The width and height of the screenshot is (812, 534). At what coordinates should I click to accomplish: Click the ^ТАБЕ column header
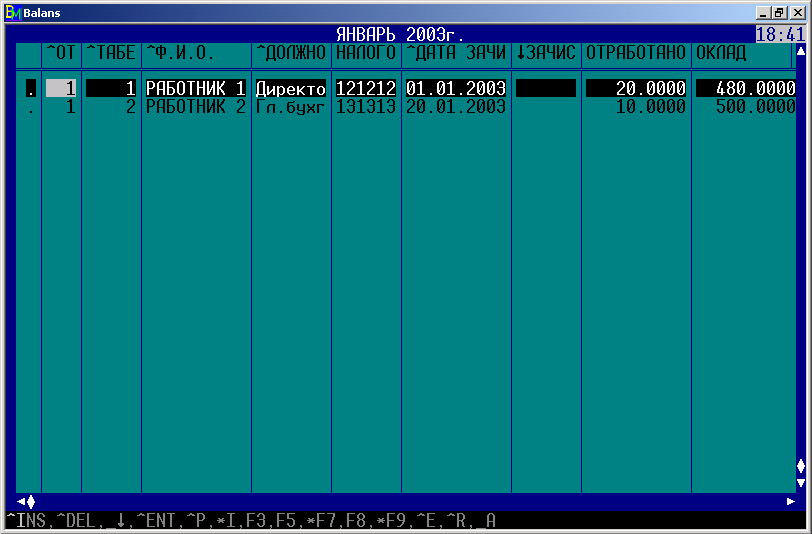tap(111, 52)
